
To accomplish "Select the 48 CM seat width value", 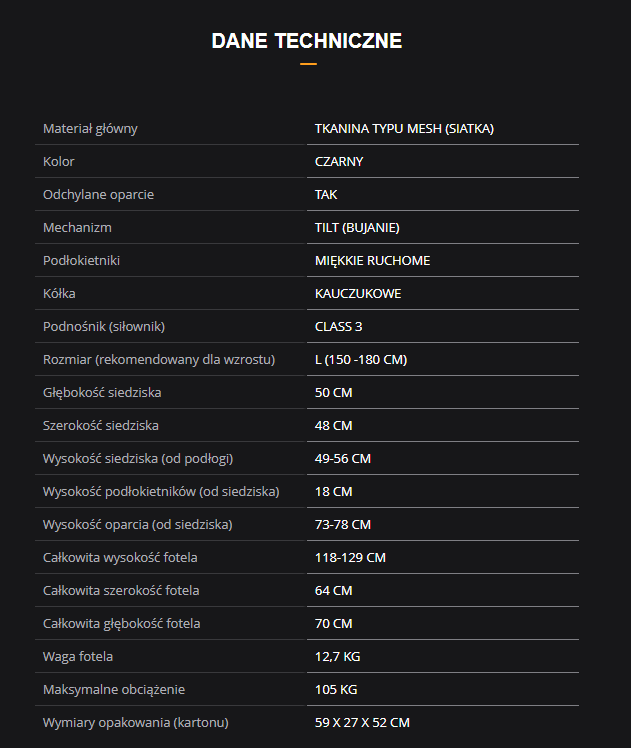I will pos(333,425).
